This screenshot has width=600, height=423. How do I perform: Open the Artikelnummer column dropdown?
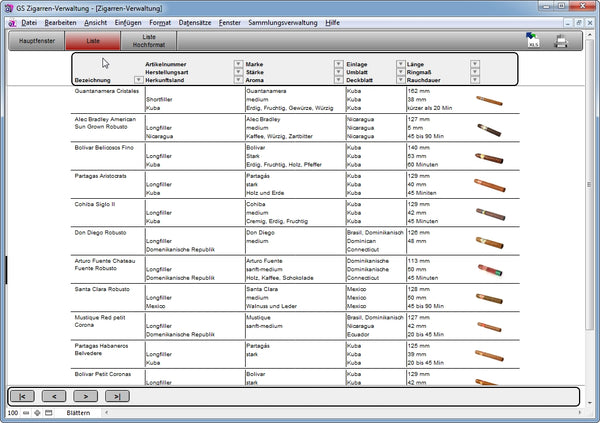point(238,64)
